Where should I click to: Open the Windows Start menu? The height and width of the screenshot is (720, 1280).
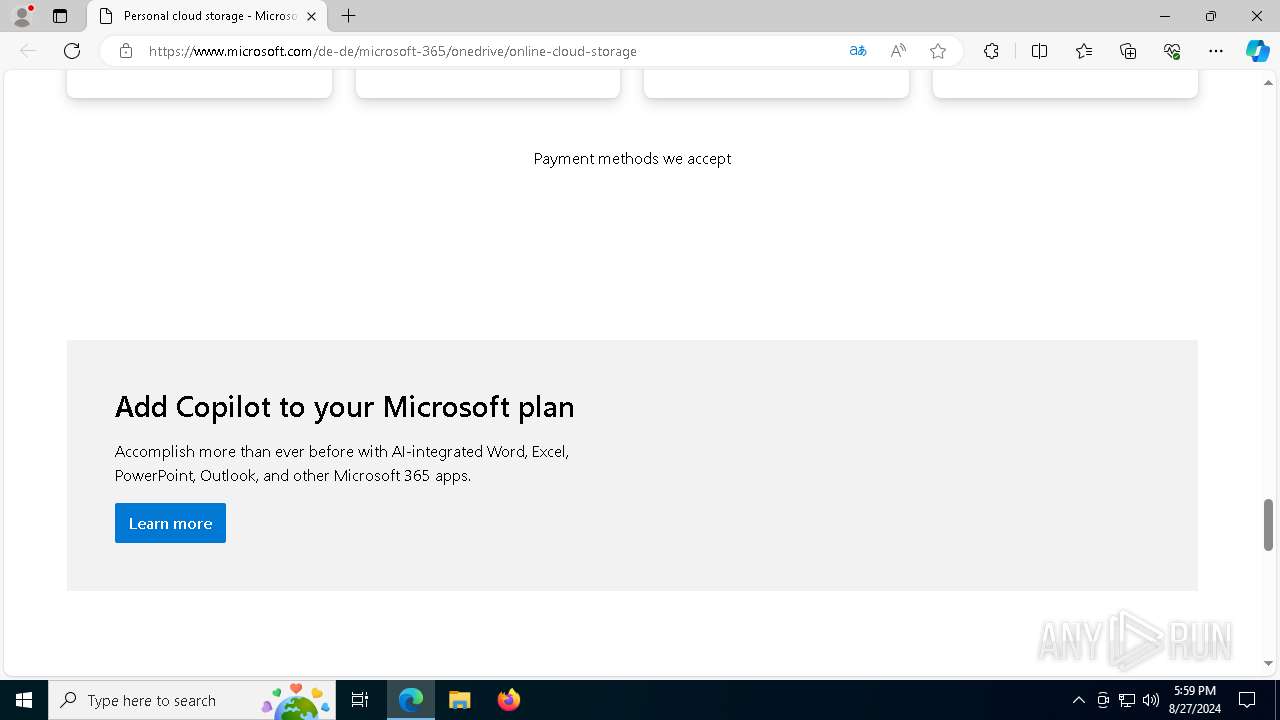pos(24,700)
